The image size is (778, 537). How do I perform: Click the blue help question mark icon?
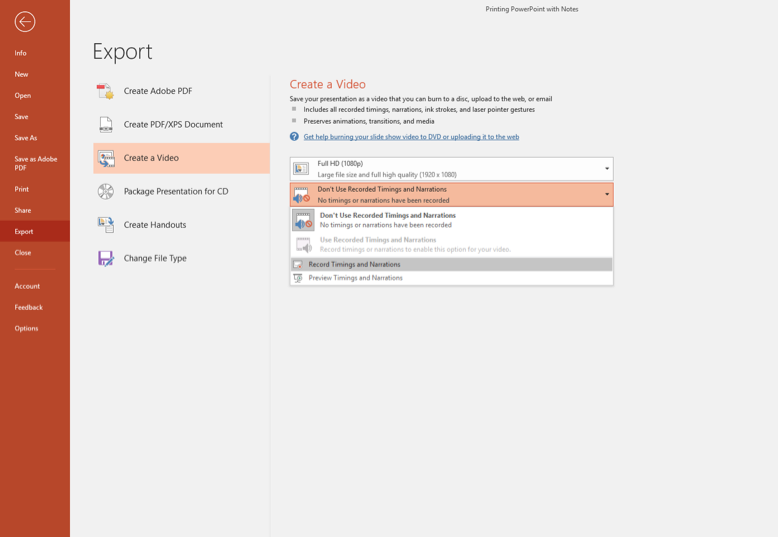click(x=294, y=136)
